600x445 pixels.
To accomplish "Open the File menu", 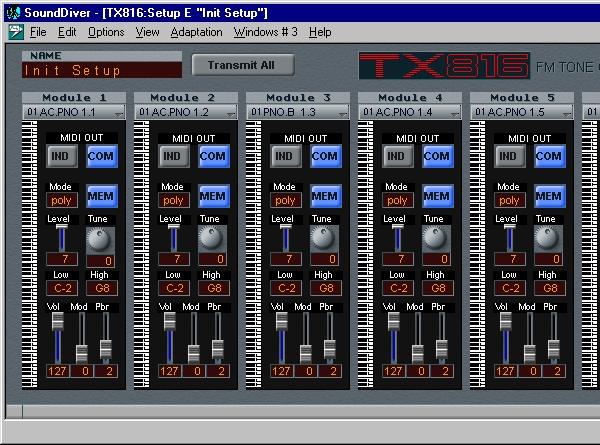I will click(38, 32).
